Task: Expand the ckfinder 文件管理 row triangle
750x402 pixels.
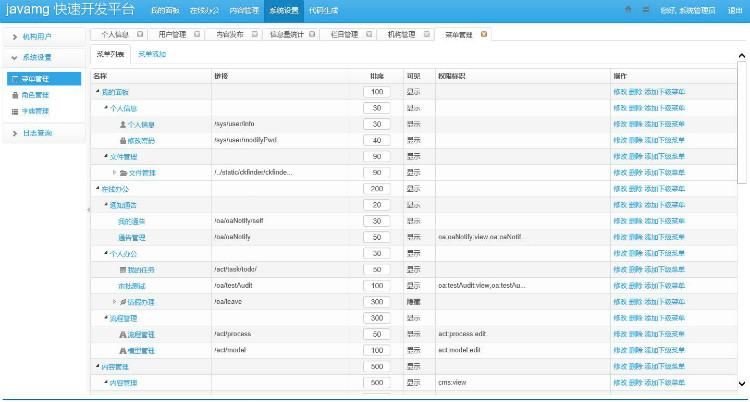Action: pos(114,172)
